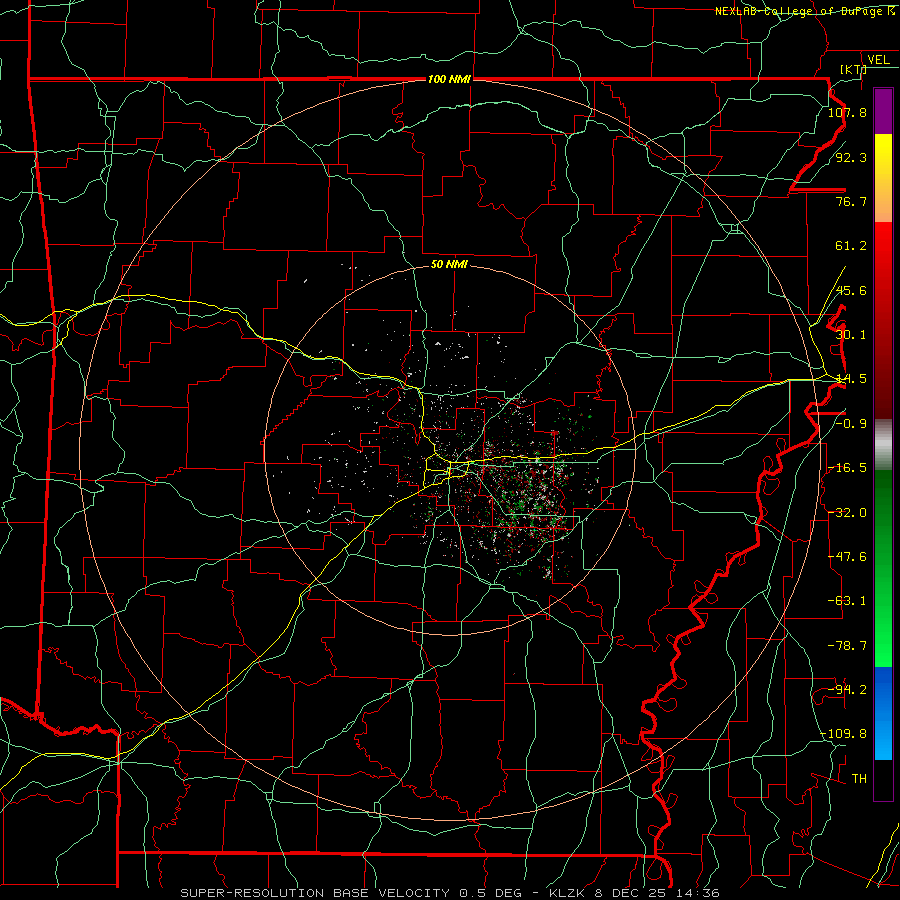900x900 pixels.
Task: Click the 45.6 velocity scale value
Action: point(851,290)
